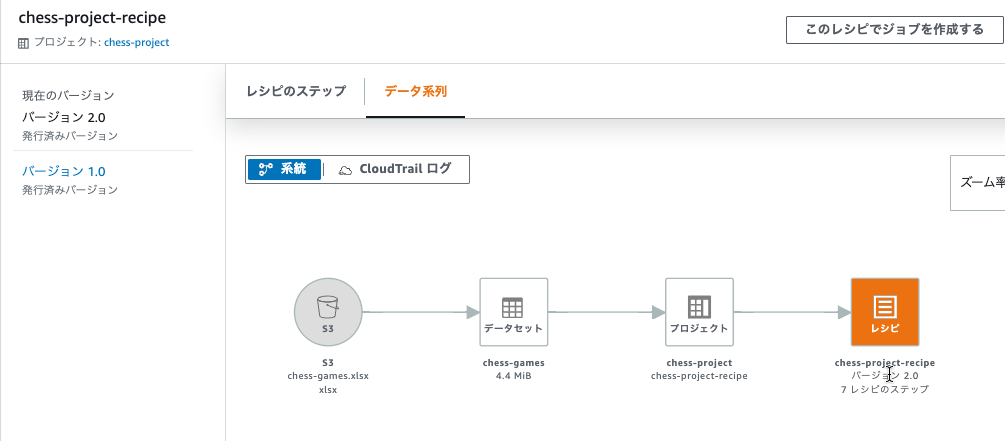
Task: Select the データセット node icon
Action: pos(513,312)
